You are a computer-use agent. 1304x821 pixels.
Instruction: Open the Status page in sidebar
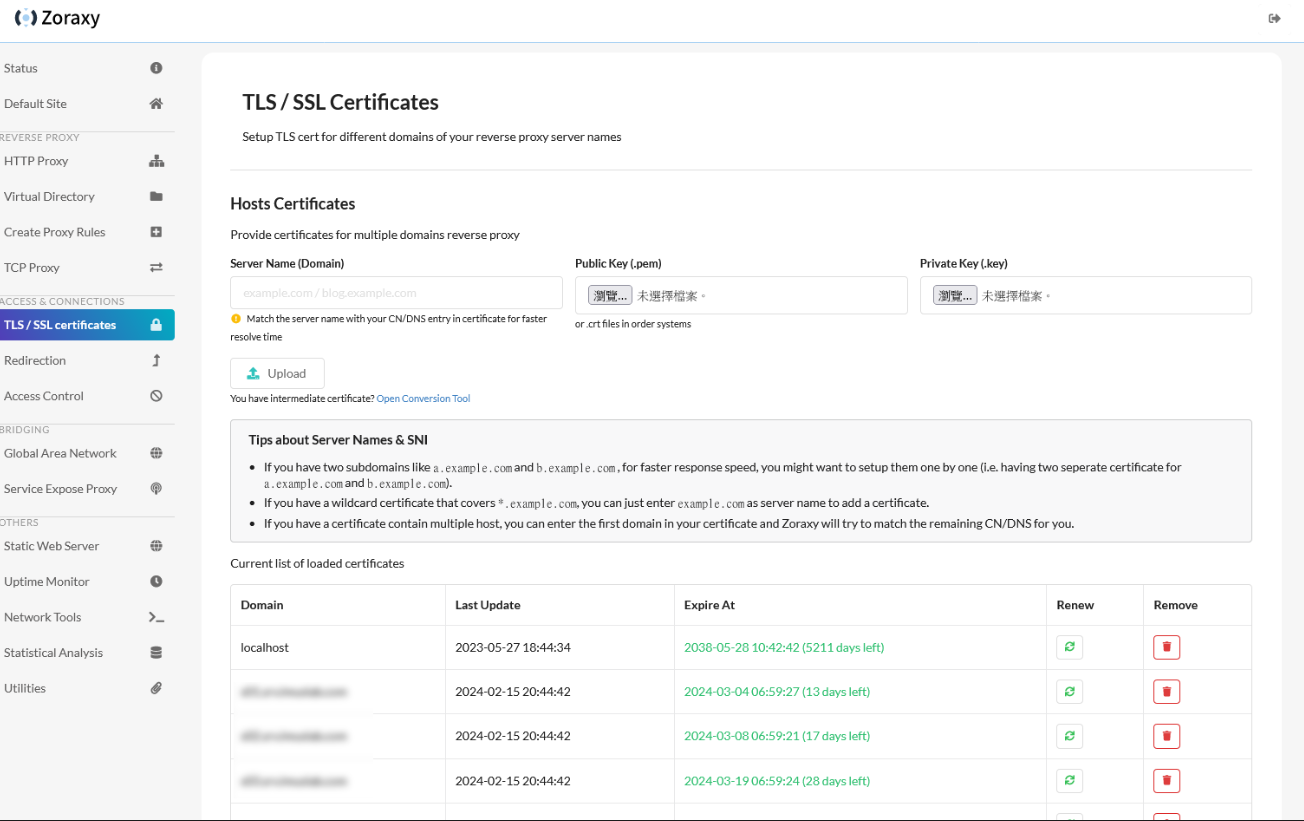coord(21,68)
